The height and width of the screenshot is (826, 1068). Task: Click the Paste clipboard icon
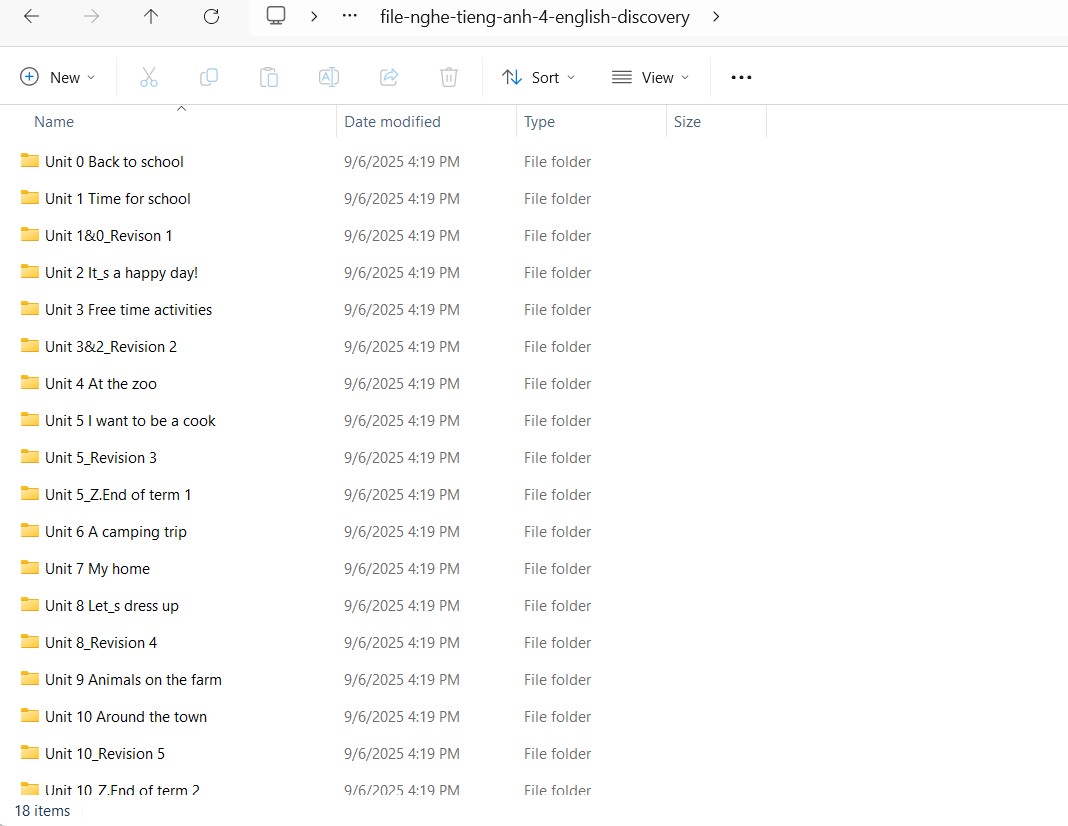268,77
